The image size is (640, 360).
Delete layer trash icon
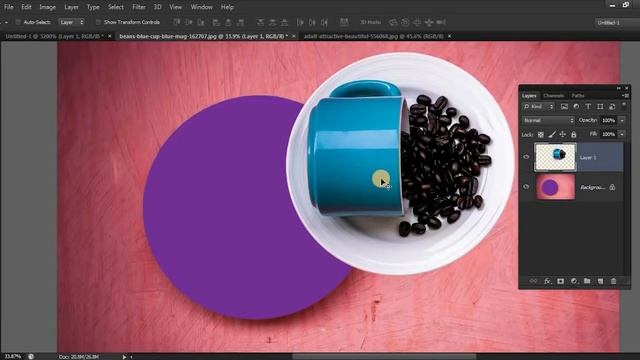[x=613, y=281]
